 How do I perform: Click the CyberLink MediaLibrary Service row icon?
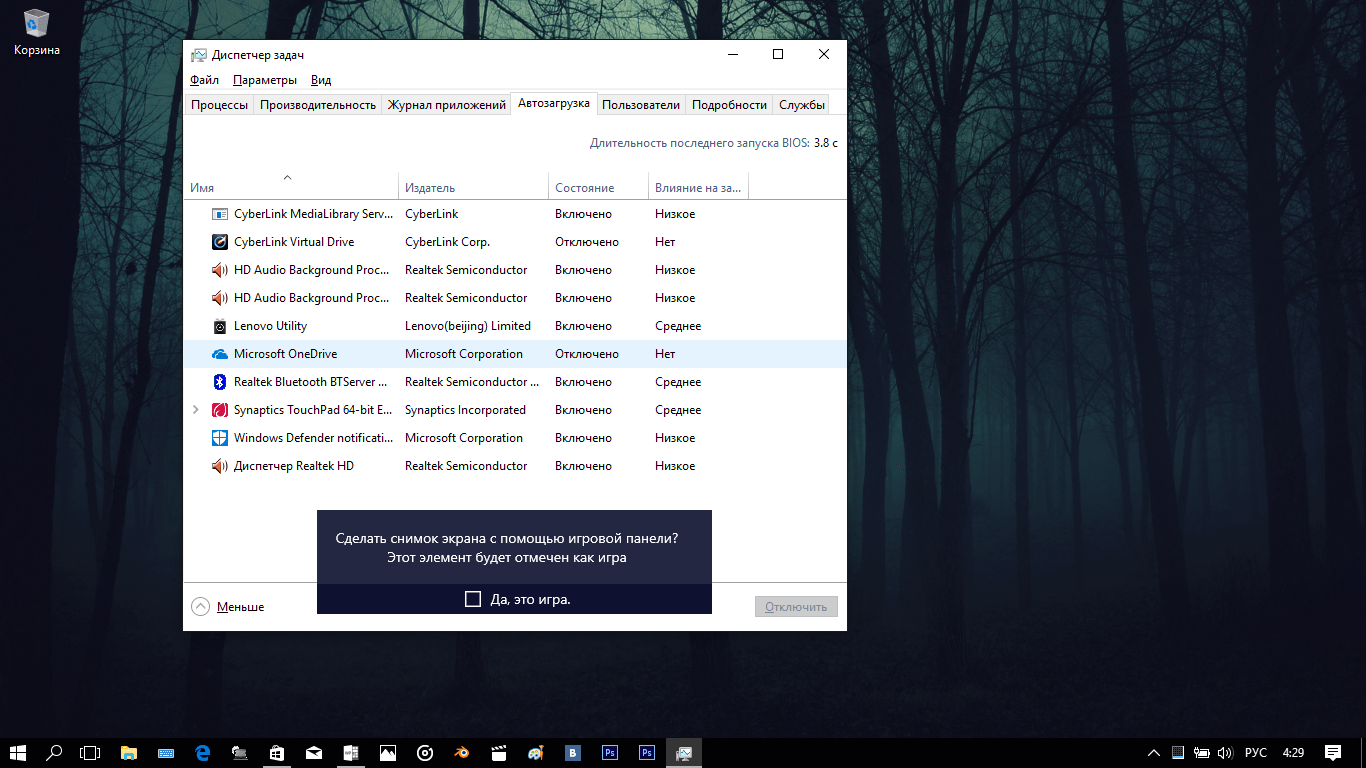point(220,214)
